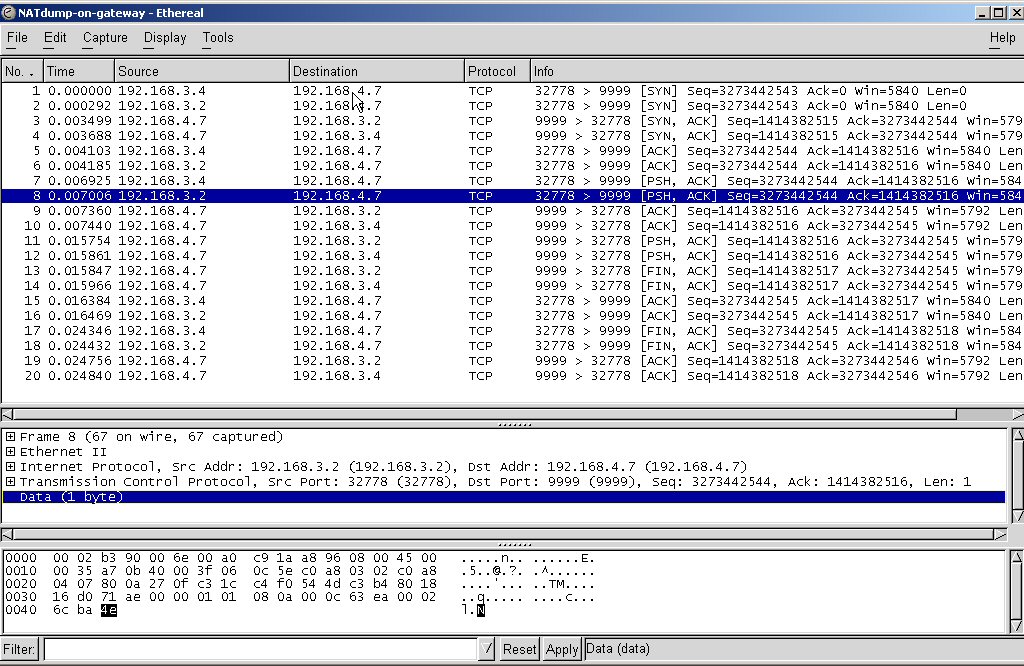This screenshot has width=1024, height=666.
Task: Open the Capture menu
Action: [105, 38]
